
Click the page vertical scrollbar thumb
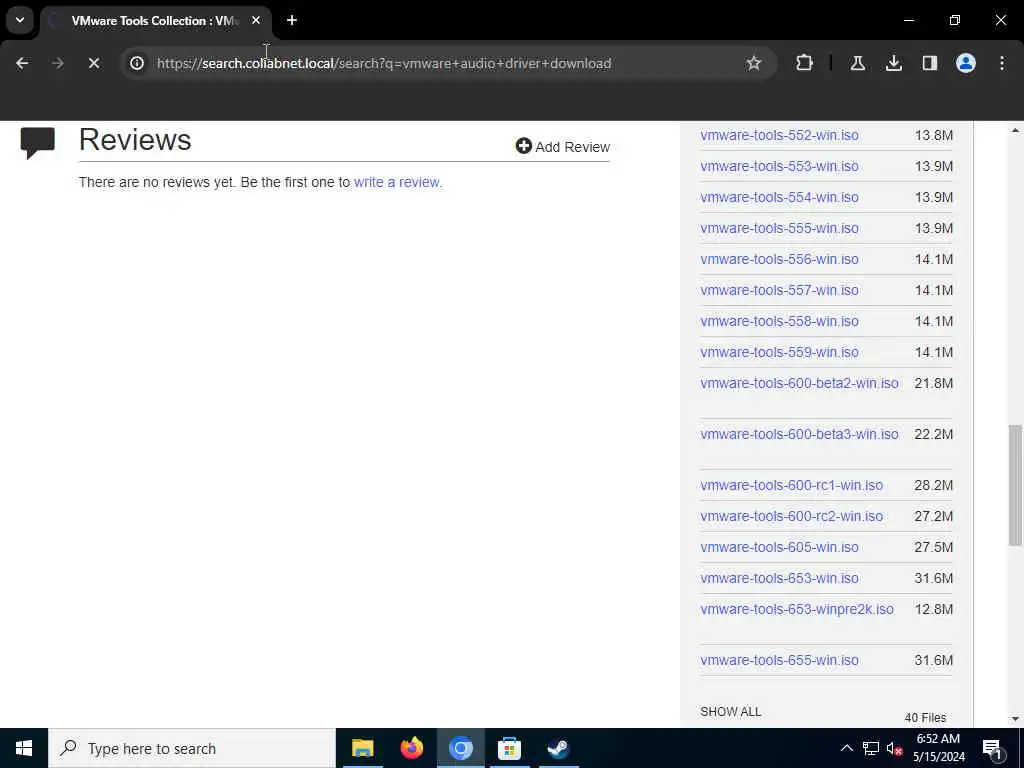(1015, 485)
